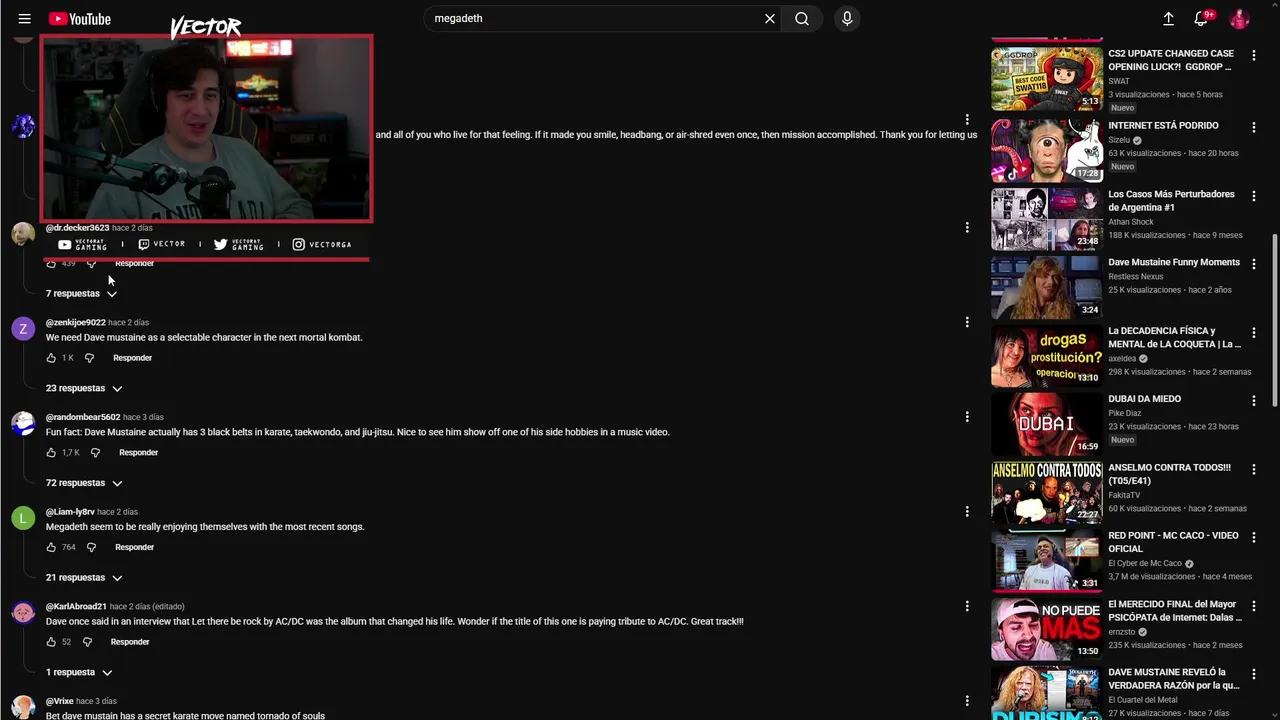Open @KarlAbroad21 channel link

76,607
